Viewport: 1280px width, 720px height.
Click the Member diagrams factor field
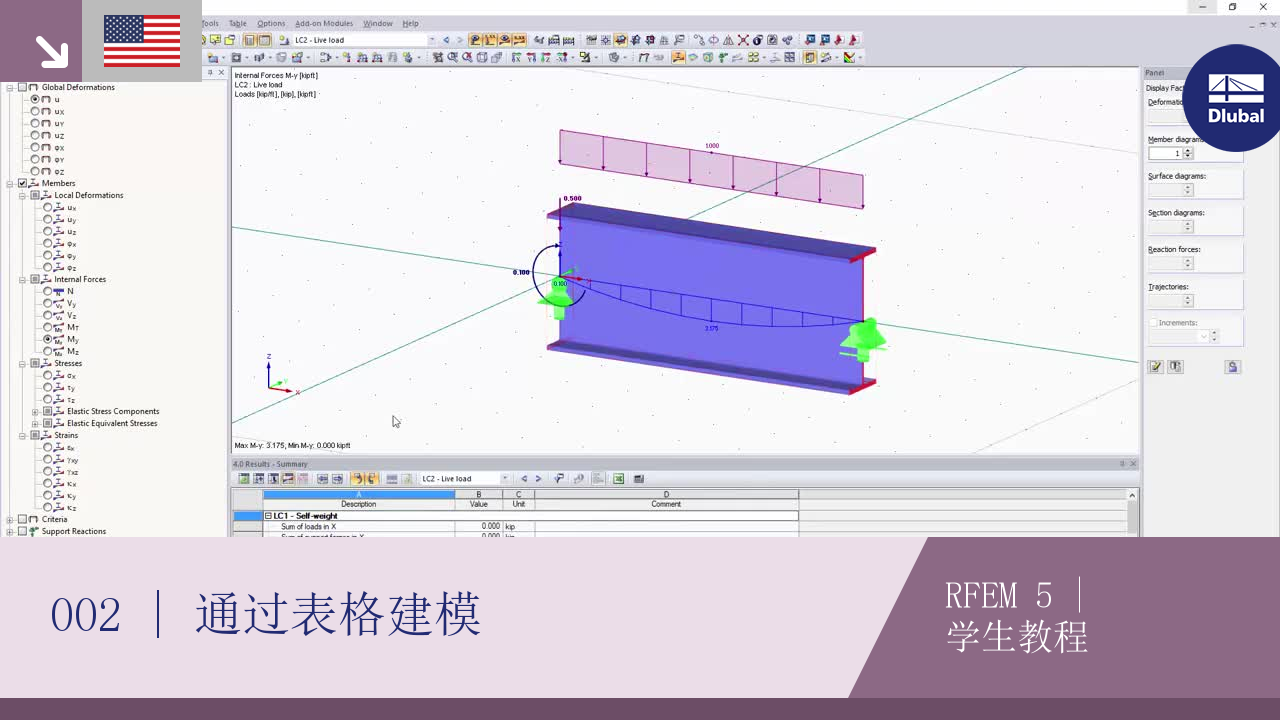[1165, 153]
